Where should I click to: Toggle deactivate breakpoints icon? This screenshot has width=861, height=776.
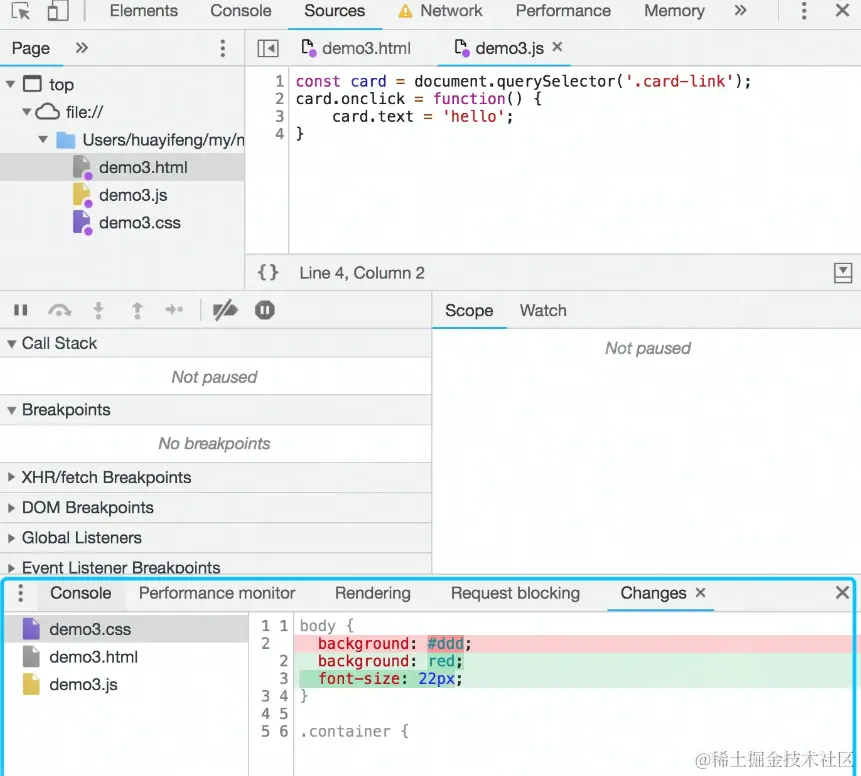(x=225, y=310)
